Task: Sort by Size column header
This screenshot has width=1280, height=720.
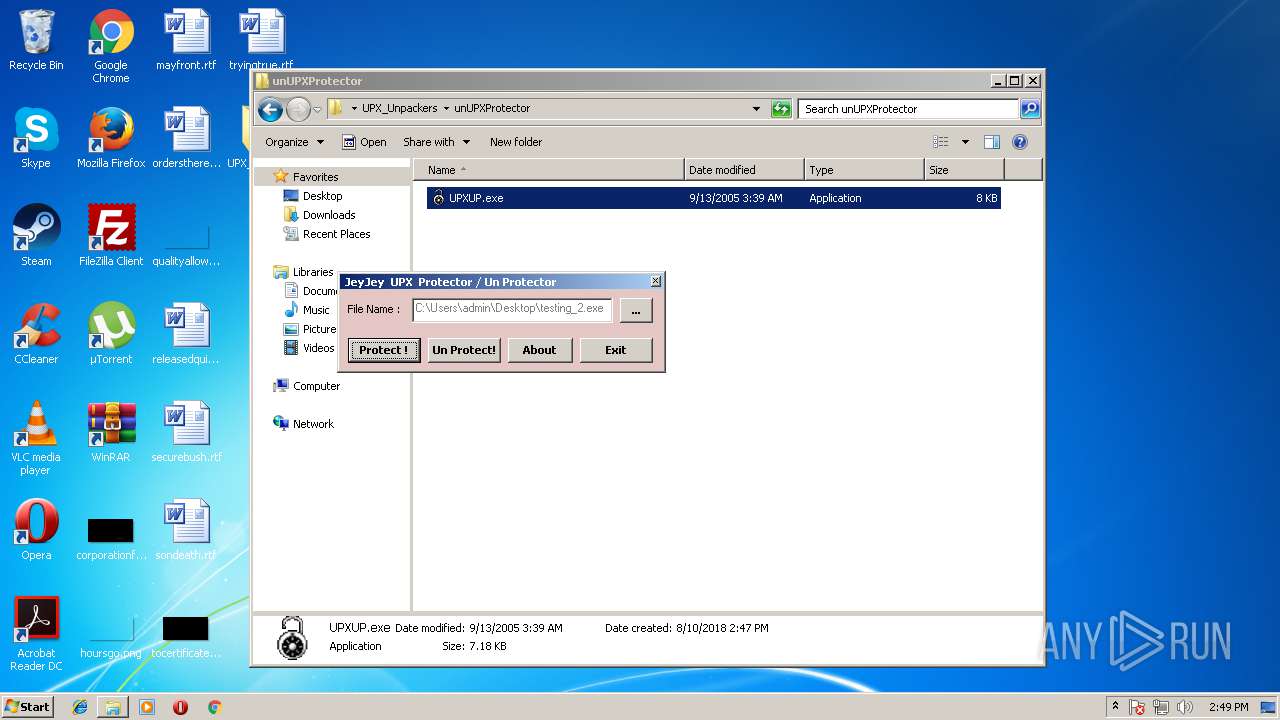Action: tap(965, 170)
